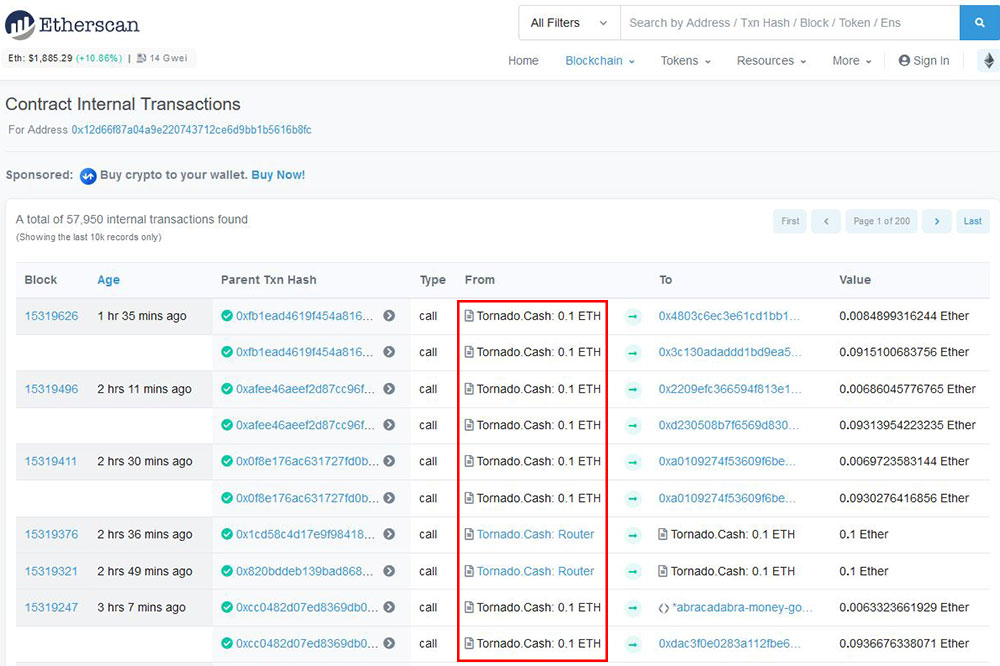Click the Last page button

(973, 221)
